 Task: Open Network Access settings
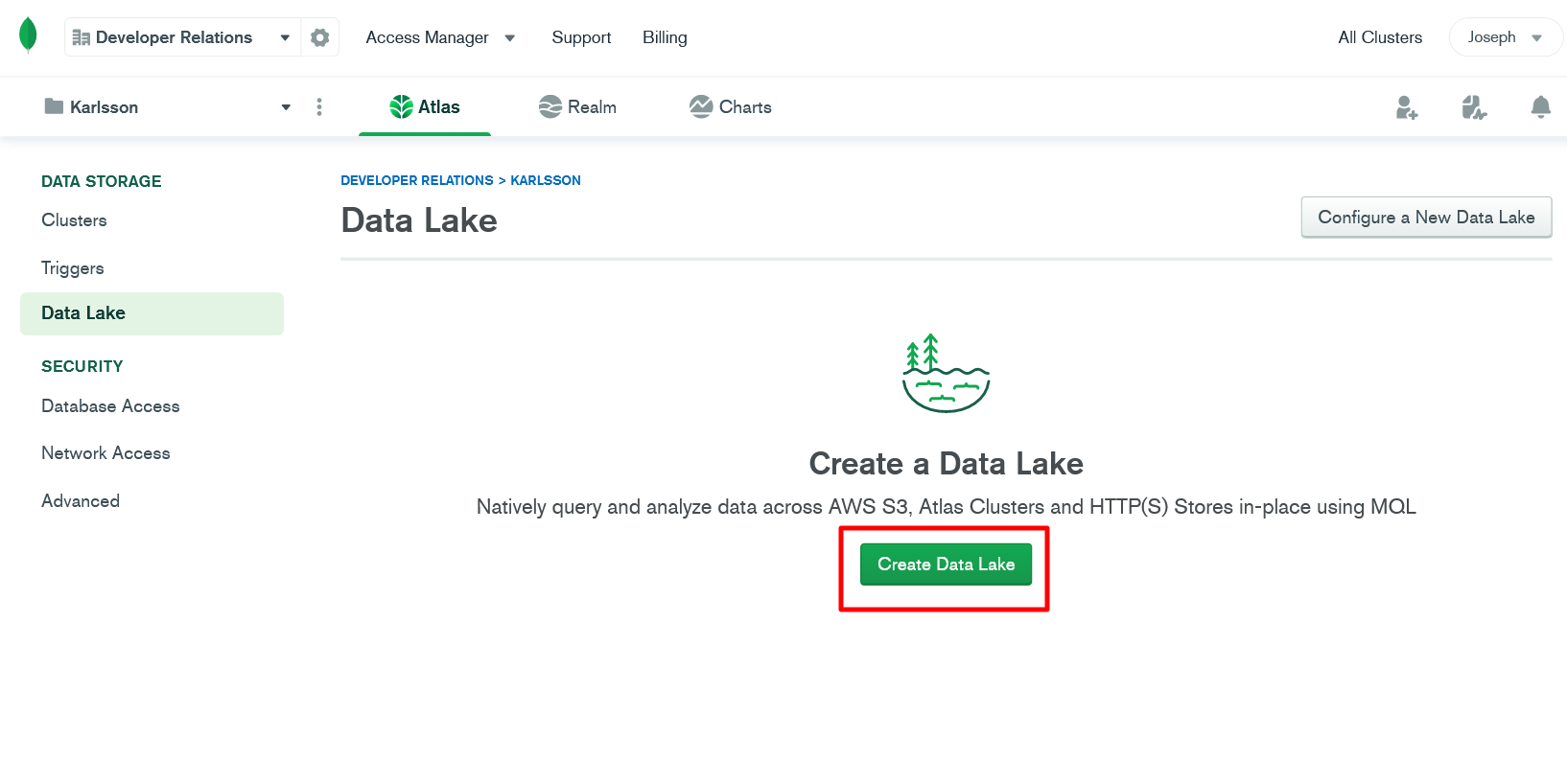105,453
